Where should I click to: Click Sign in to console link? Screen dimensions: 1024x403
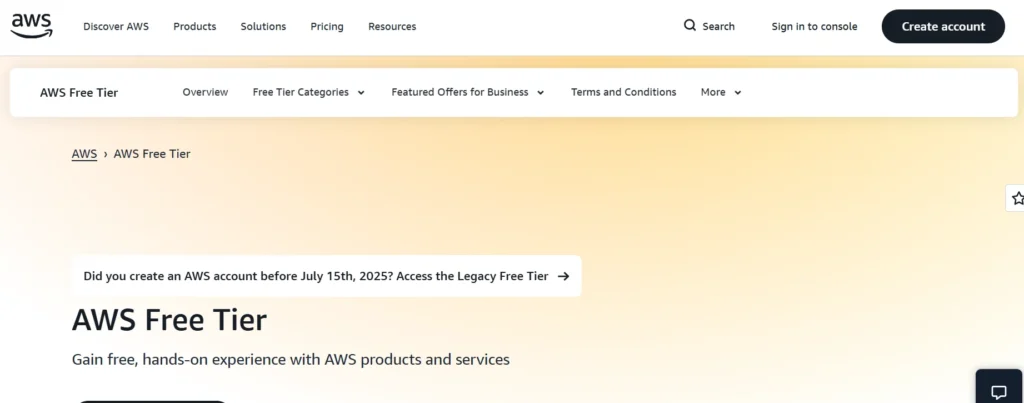point(814,27)
